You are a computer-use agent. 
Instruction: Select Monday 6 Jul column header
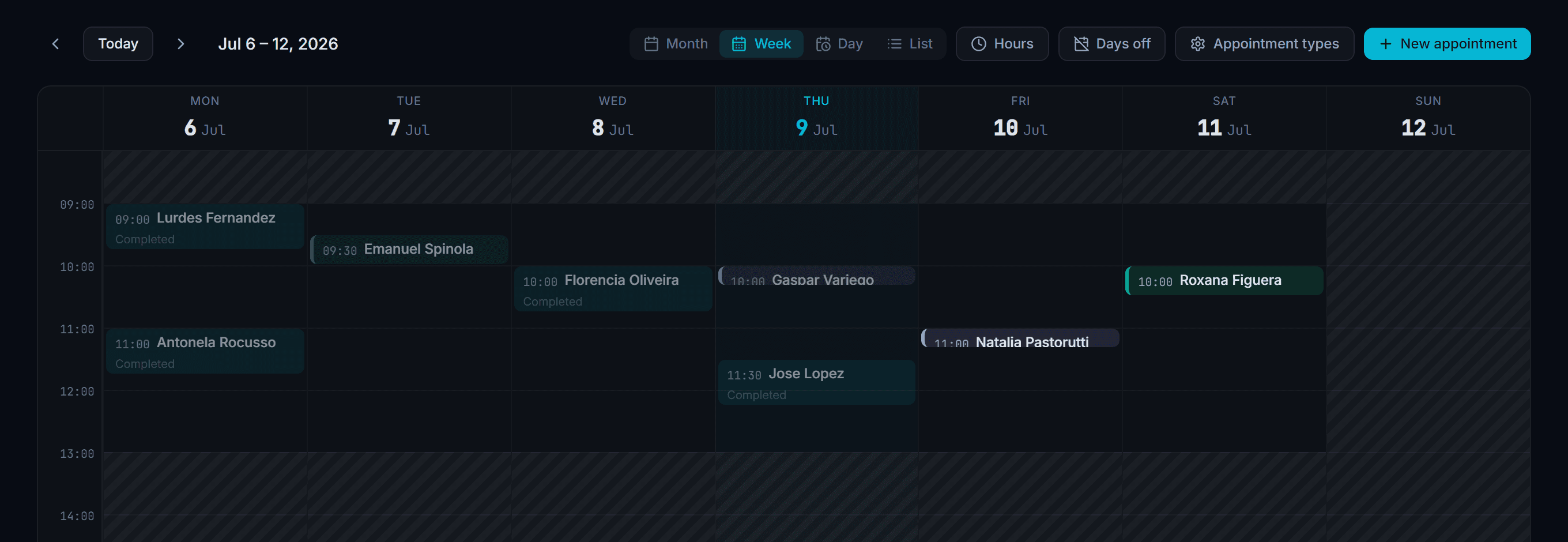[x=205, y=118]
